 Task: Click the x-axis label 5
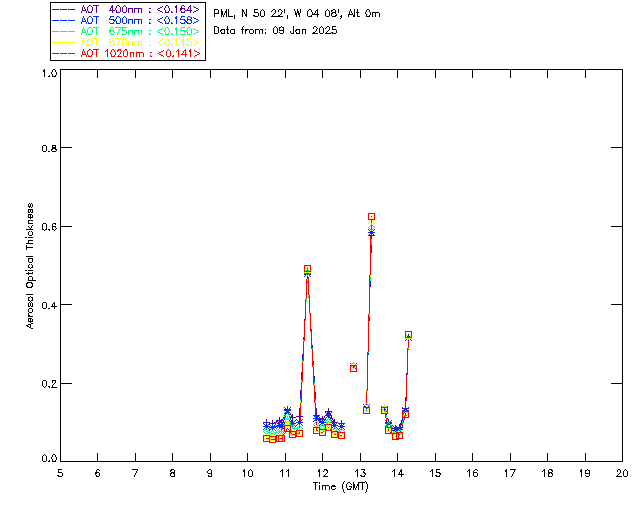[x=60, y=473]
